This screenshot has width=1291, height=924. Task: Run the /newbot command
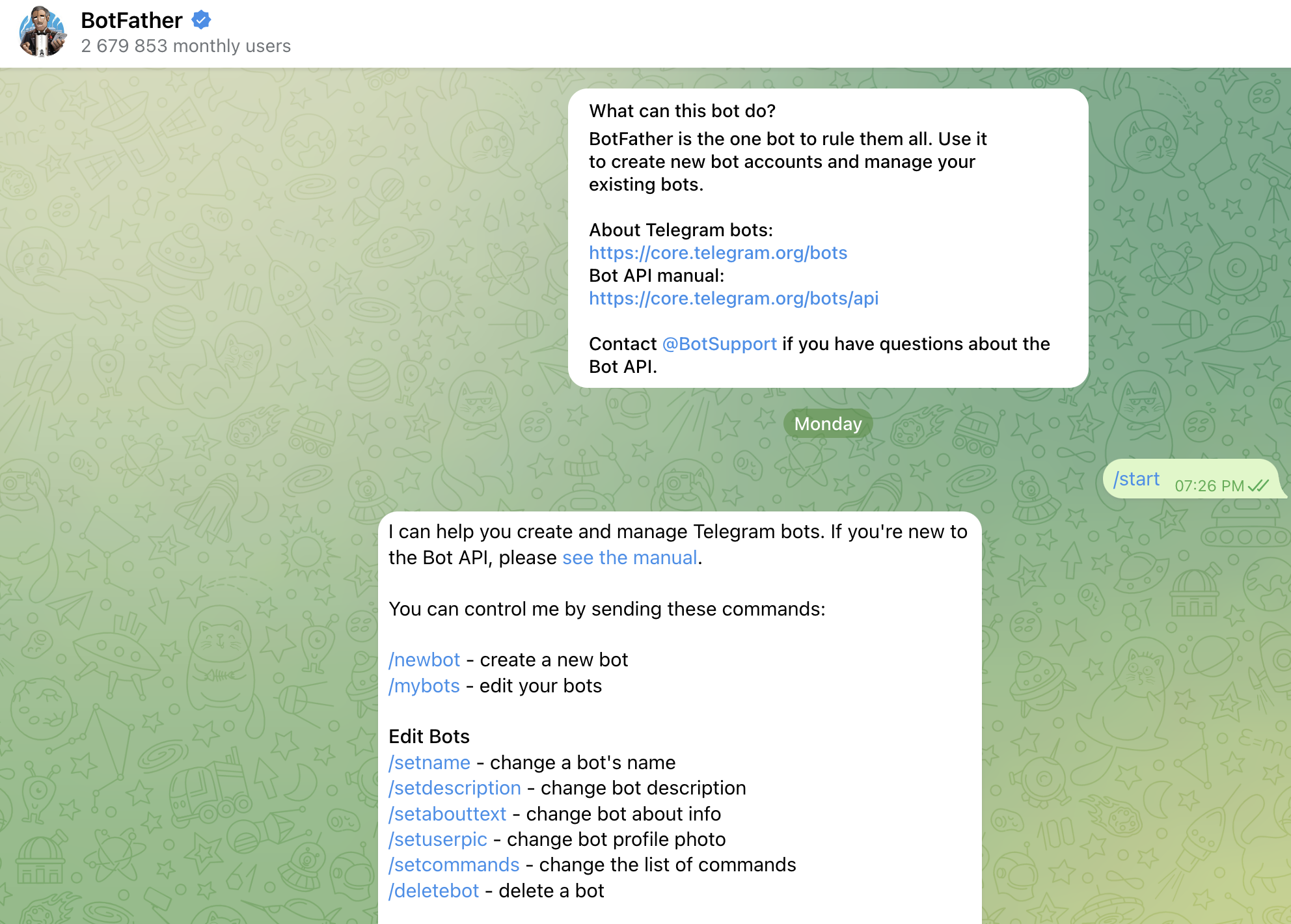point(424,660)
